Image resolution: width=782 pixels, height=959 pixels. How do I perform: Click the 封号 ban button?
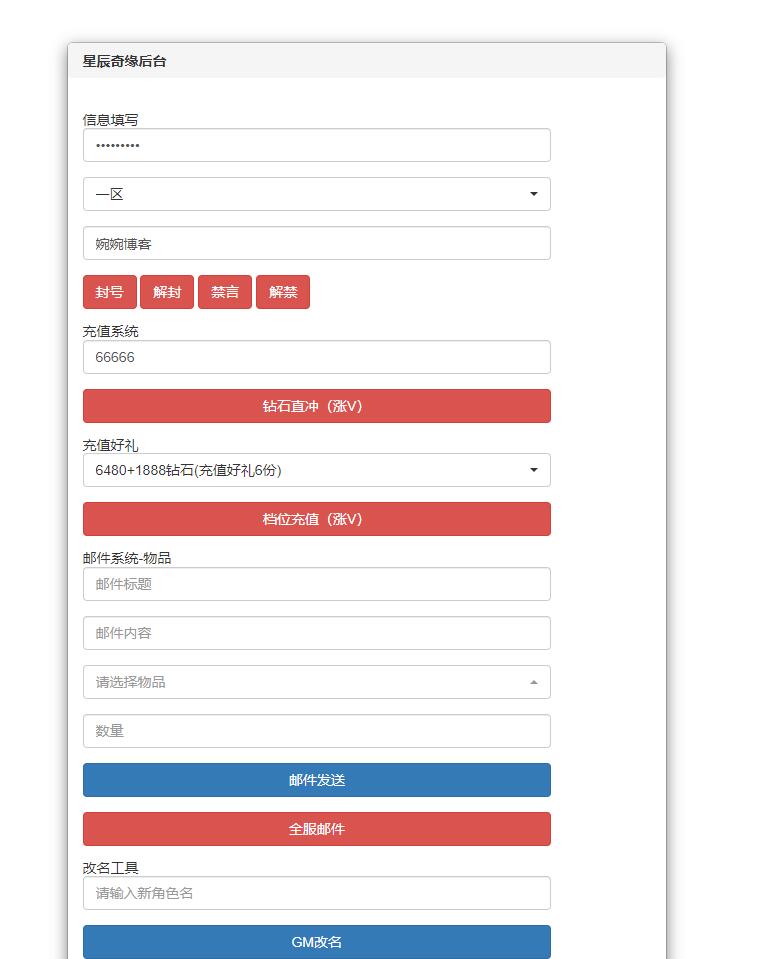[109, 292]
